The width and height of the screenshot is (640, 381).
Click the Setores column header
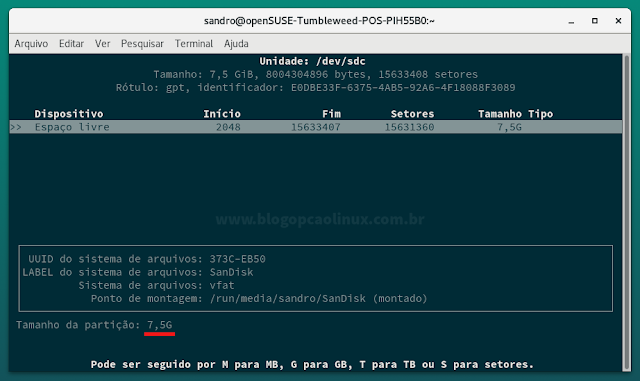[412, 114]
